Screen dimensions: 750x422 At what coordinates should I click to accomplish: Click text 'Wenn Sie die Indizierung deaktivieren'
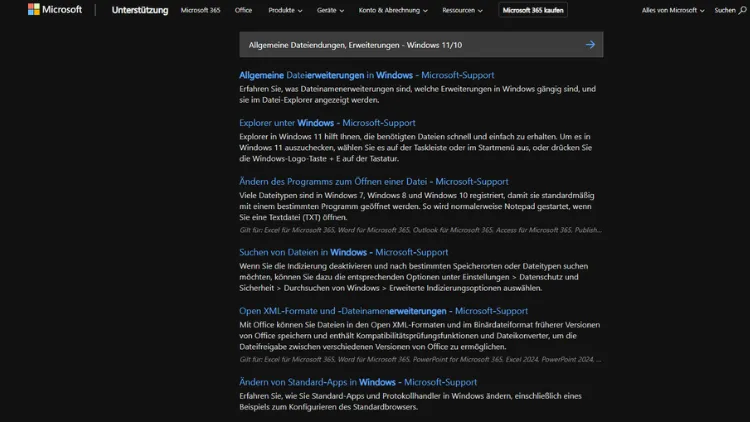[306, 266]
